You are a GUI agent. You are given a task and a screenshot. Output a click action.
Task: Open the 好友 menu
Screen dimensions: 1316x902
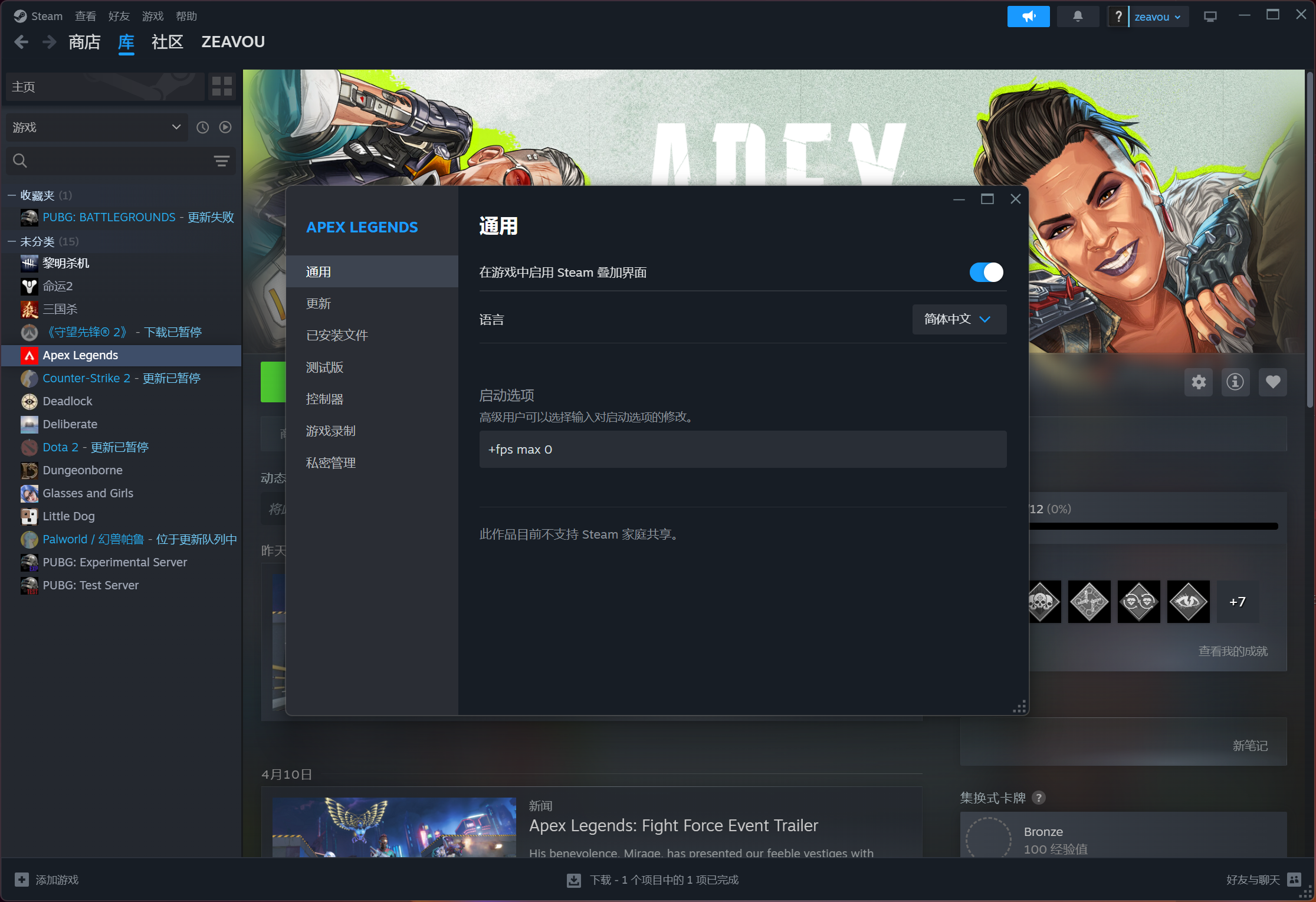pos(119,16)
